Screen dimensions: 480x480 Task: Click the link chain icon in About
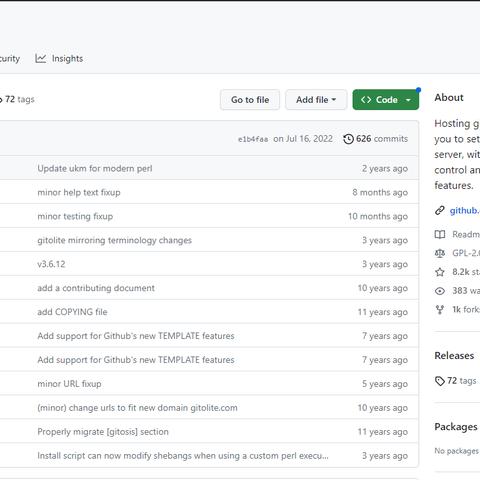440,211
